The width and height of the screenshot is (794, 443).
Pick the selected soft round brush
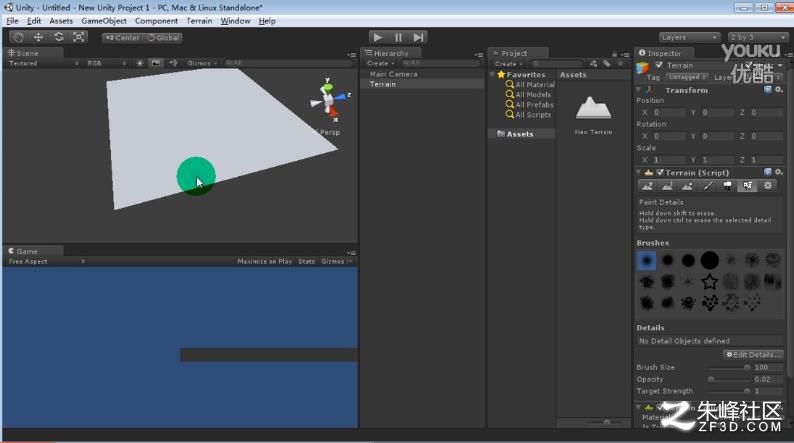coord(647,260)
